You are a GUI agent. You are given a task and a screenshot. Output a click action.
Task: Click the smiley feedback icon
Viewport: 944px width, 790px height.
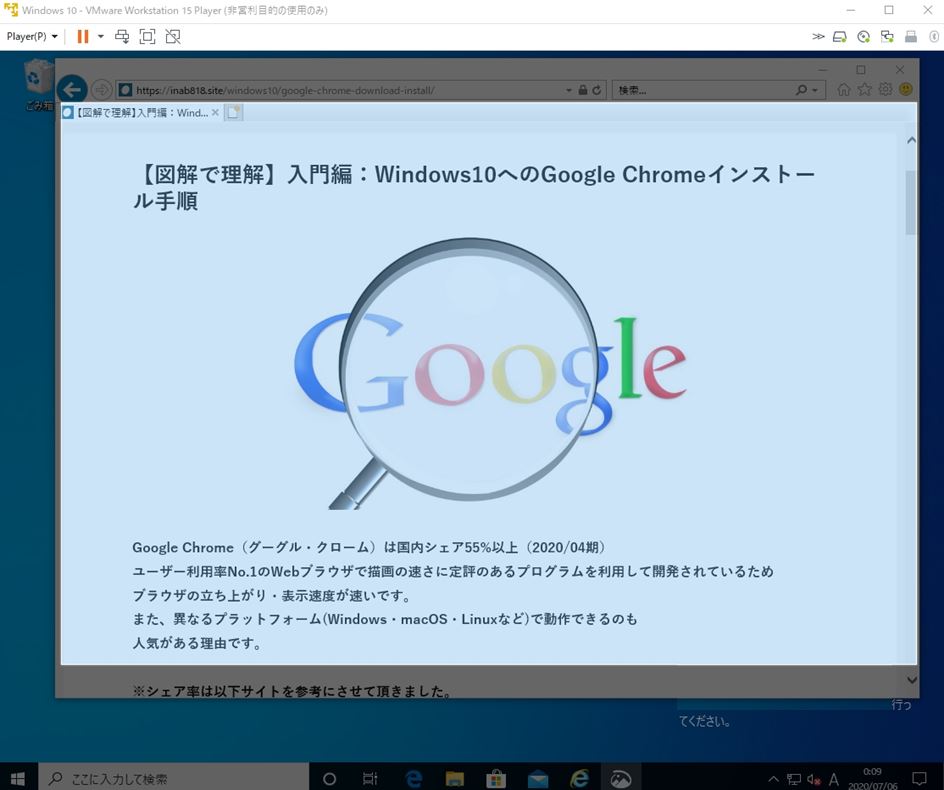click(x=905, y=90)
